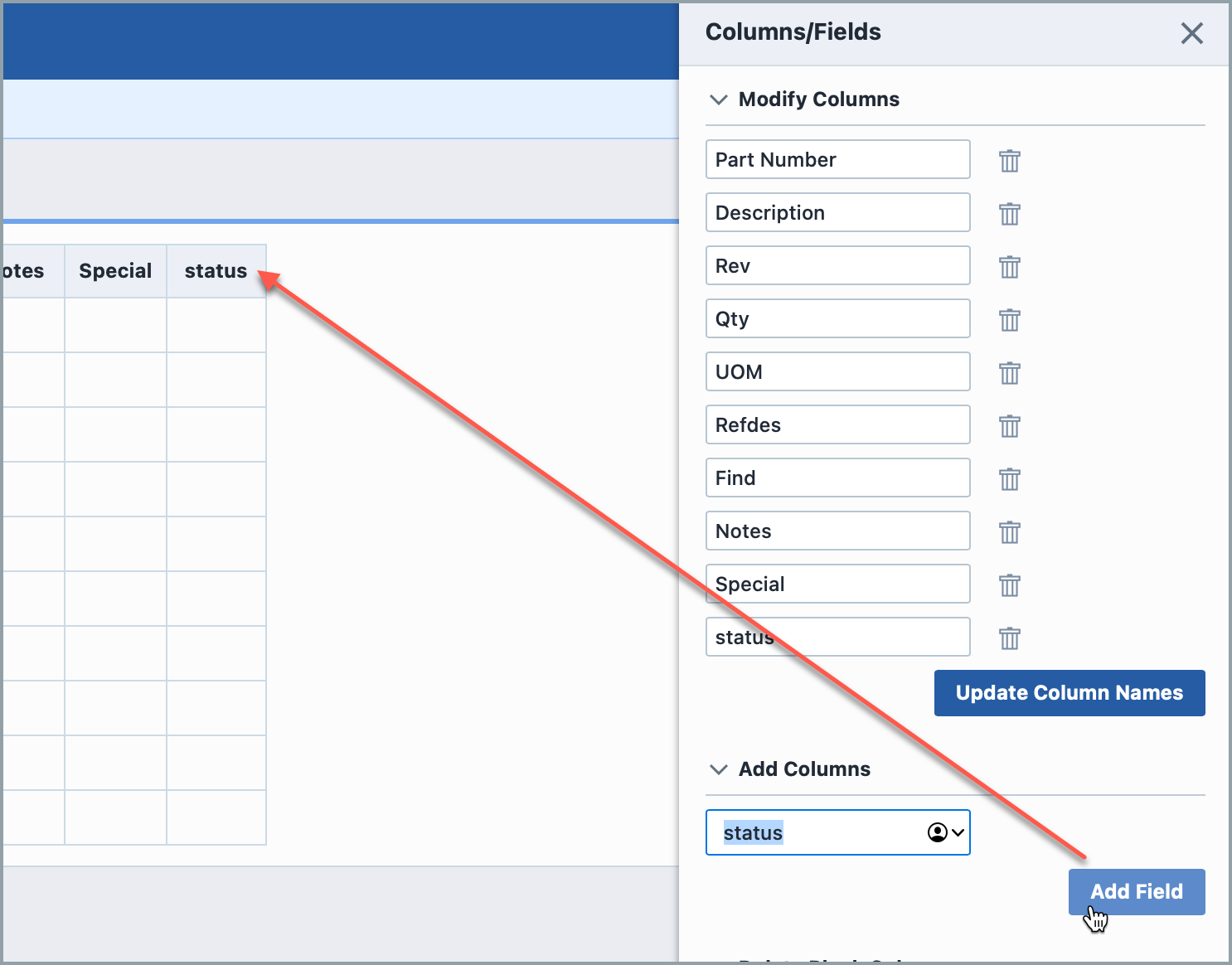
Task: Click the Add Field button
Action: tap(1136, 891)
